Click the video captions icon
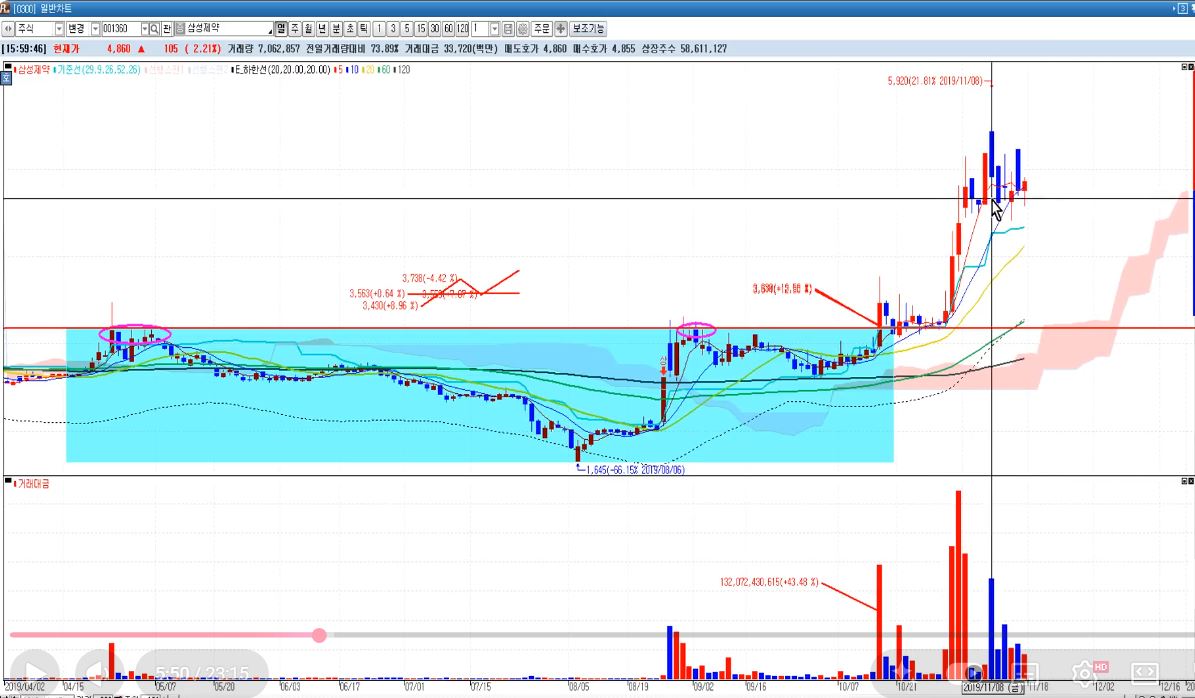This screenshot has height=698, width=1195. 1024,673
